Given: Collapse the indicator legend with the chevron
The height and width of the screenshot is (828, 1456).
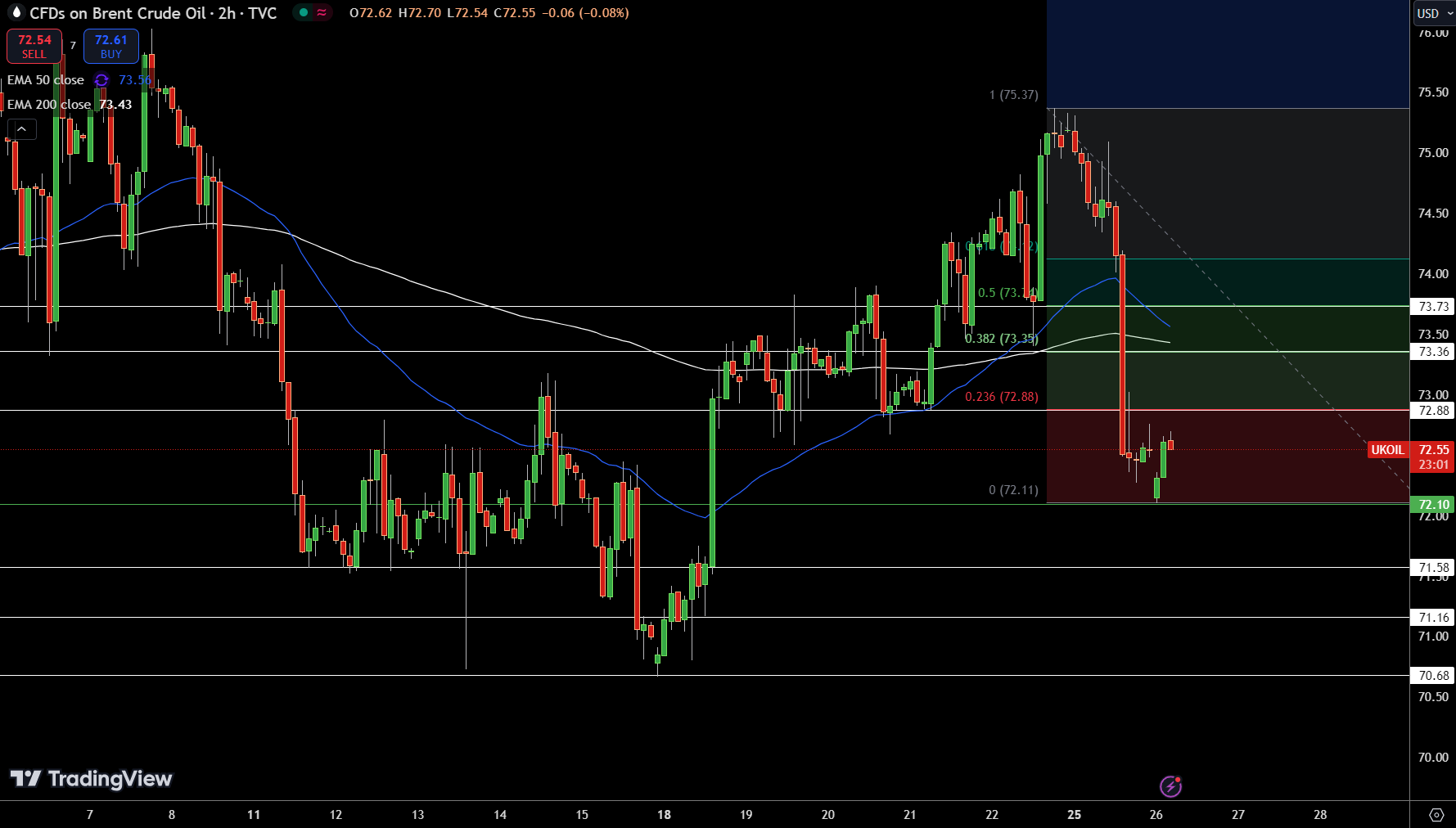Looking at the screenshot, I should click(21, 129).
